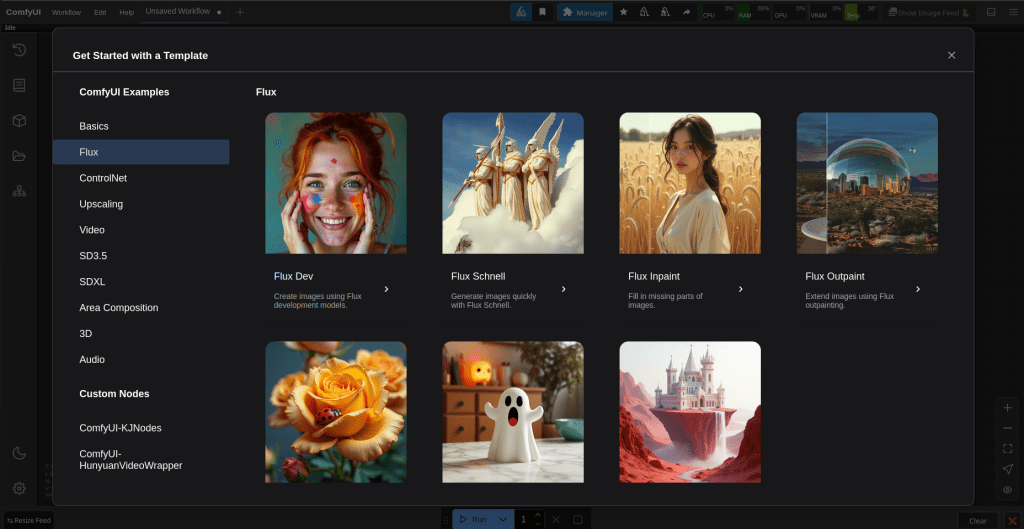This screenshot has width=1024, height=529.
Task: Select the Flux Schnell knights thumbnail
Action: click(x=513, y=182)
